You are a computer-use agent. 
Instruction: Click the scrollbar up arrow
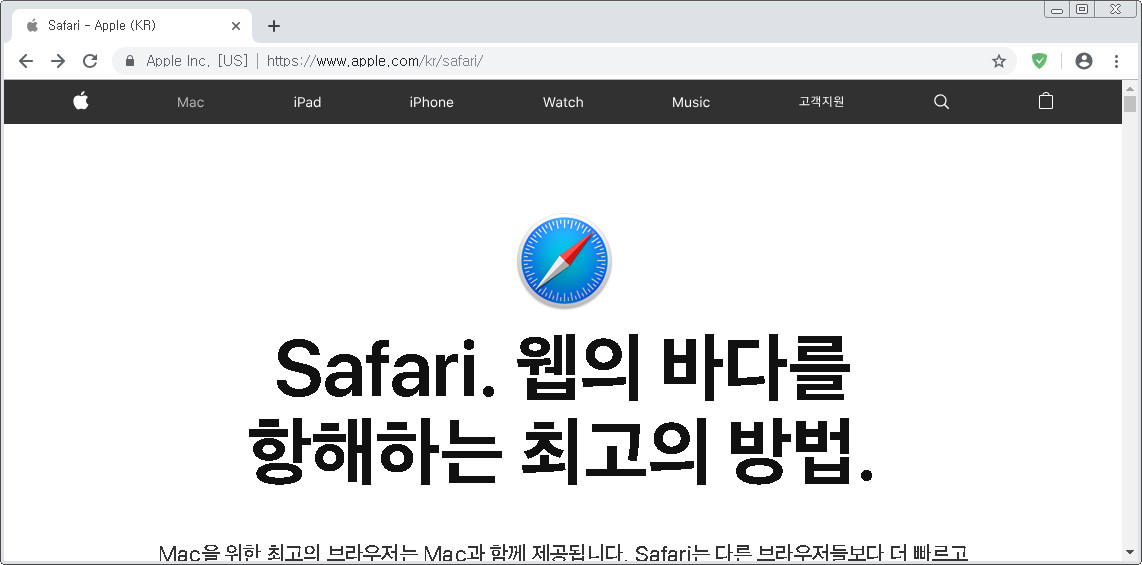click(x=1130, y=87)
